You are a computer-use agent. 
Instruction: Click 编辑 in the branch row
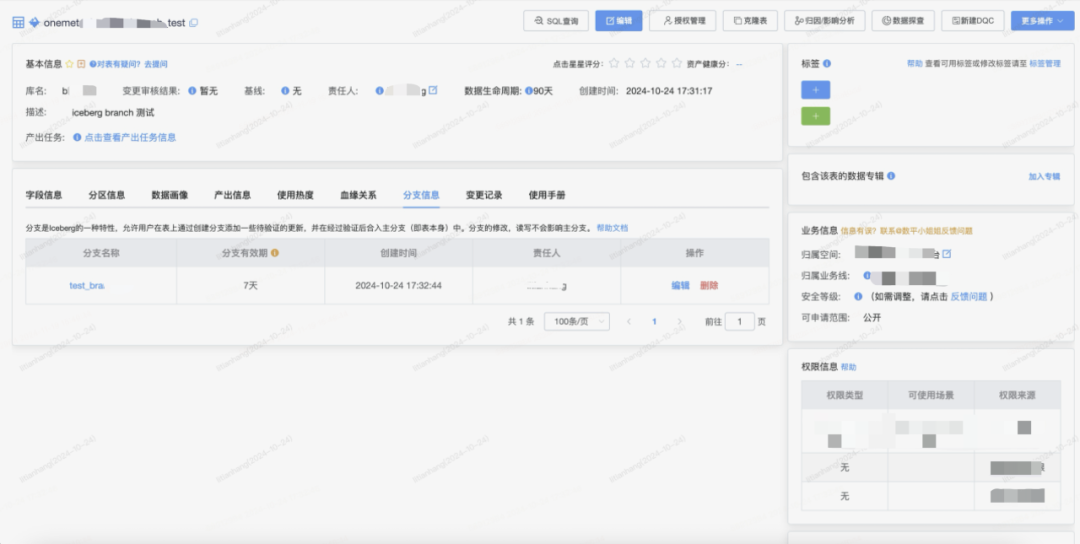pyautogui.click(x=681, y=286)
